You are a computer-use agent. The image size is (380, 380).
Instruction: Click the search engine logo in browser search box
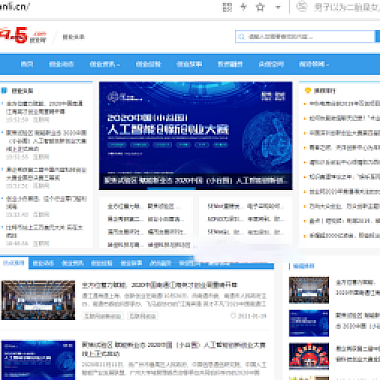(x=302, y=7)
